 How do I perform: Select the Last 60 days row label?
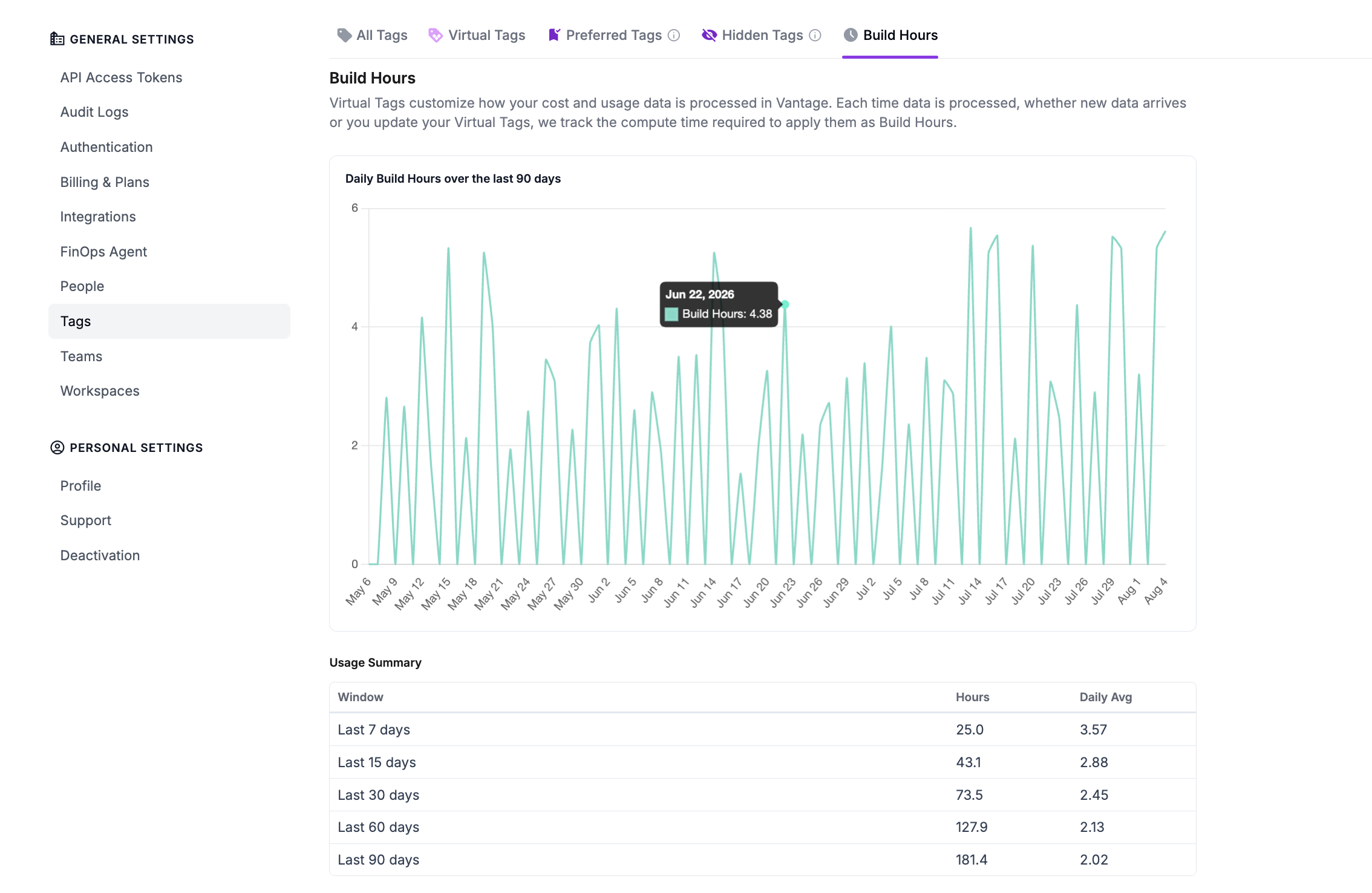379,827
